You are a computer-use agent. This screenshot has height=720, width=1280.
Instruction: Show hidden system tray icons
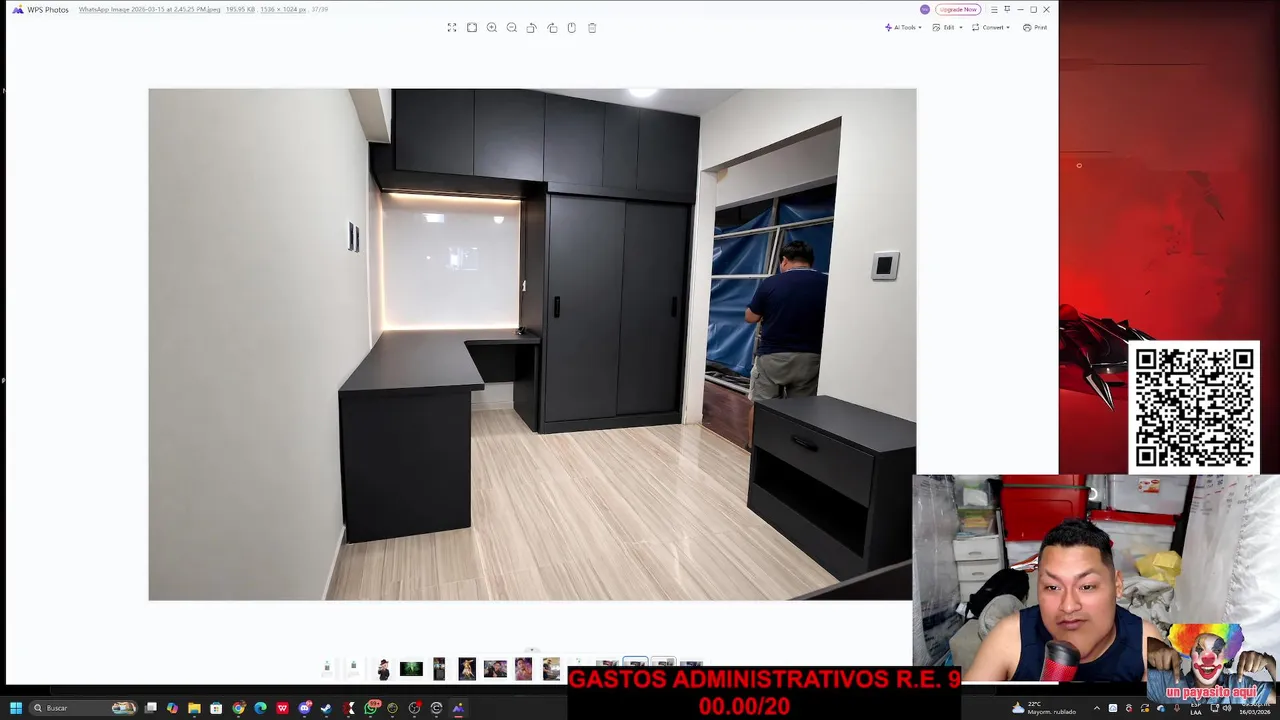(x=1097, y=708)
